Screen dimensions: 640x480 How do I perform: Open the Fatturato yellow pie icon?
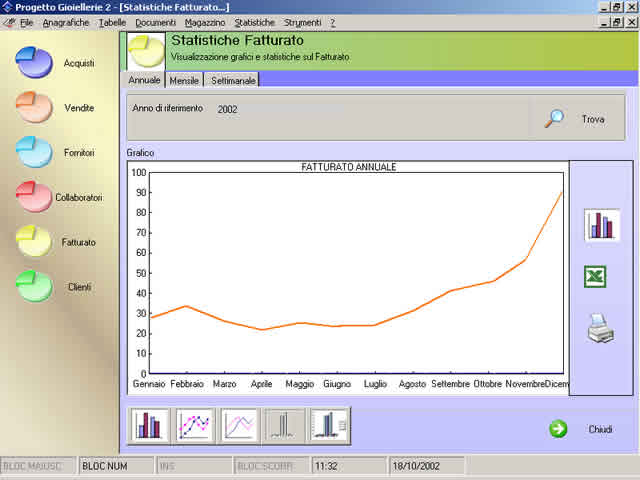pos(34,241)
